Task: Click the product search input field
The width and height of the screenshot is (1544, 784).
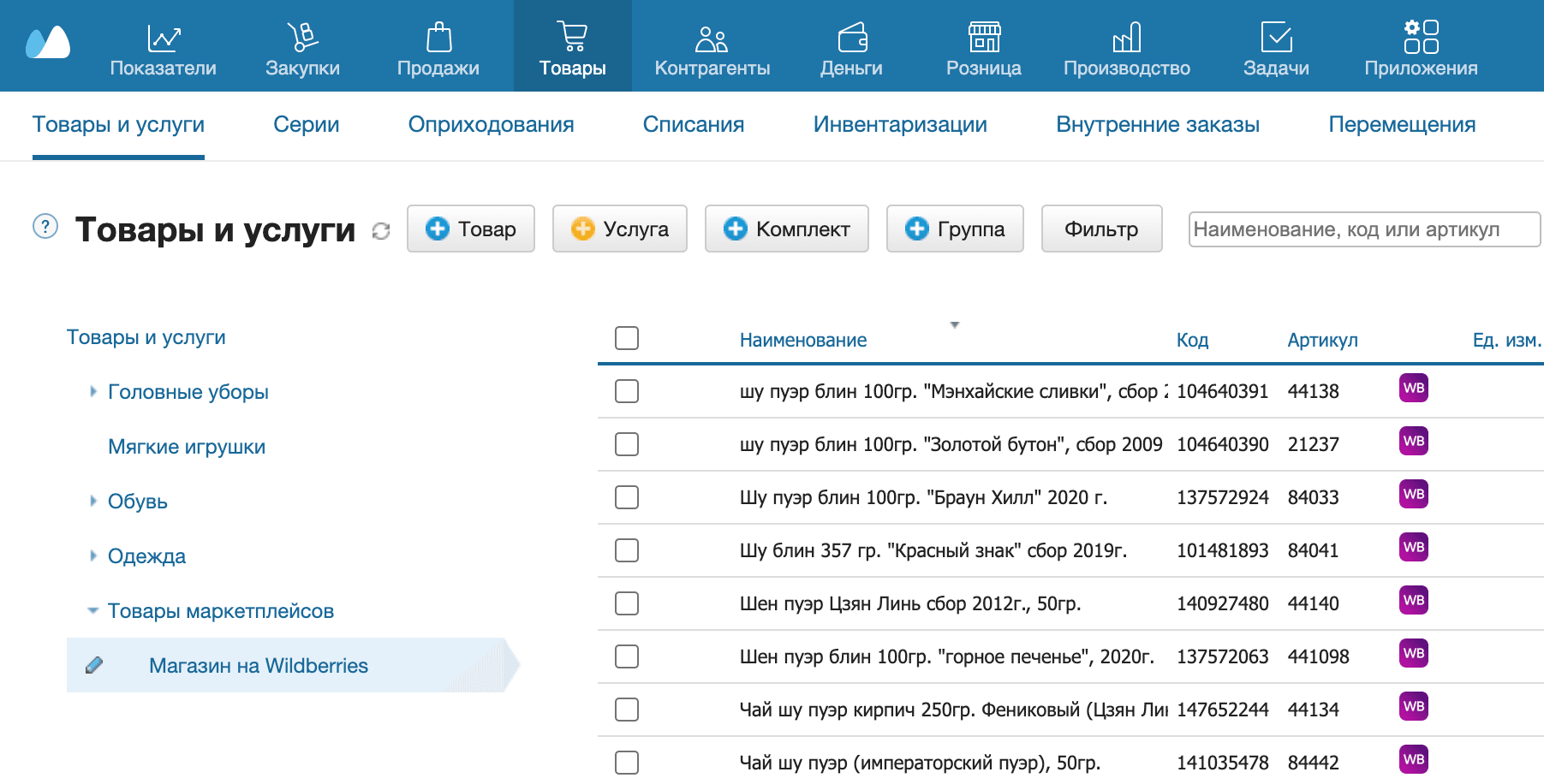Action: [1364, 229]
